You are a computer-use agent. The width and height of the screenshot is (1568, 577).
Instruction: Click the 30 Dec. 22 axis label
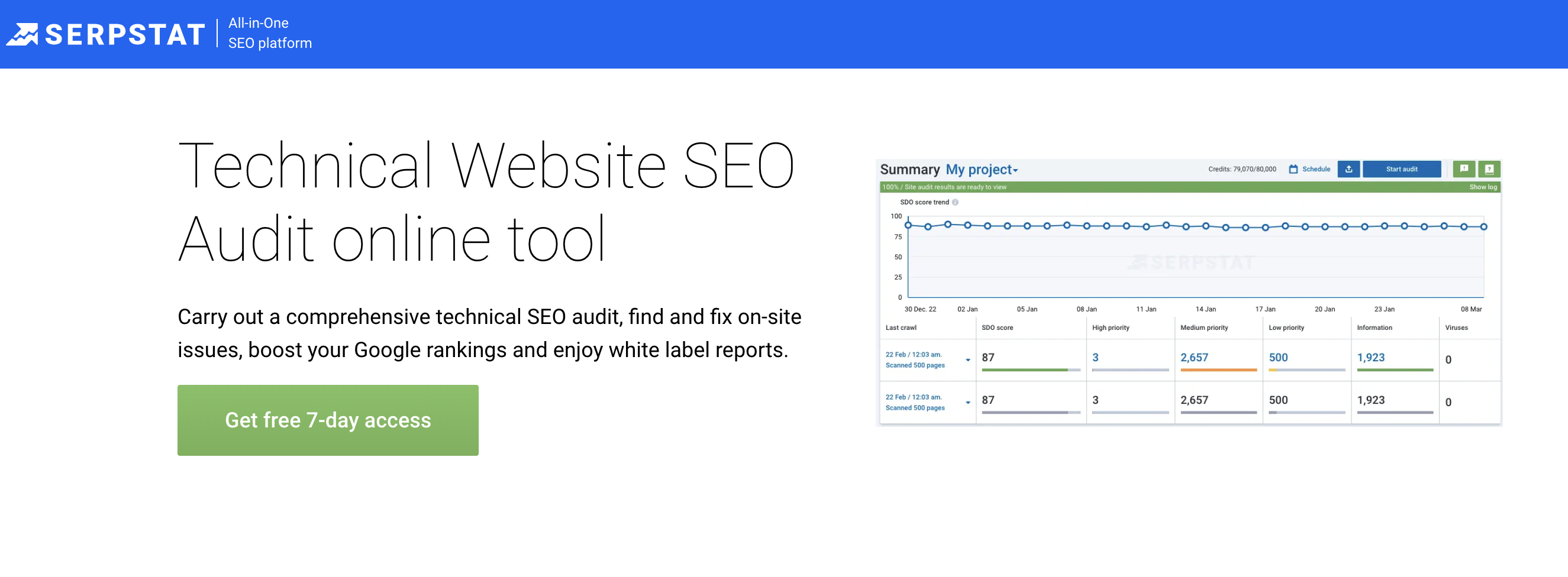[919, 309]
